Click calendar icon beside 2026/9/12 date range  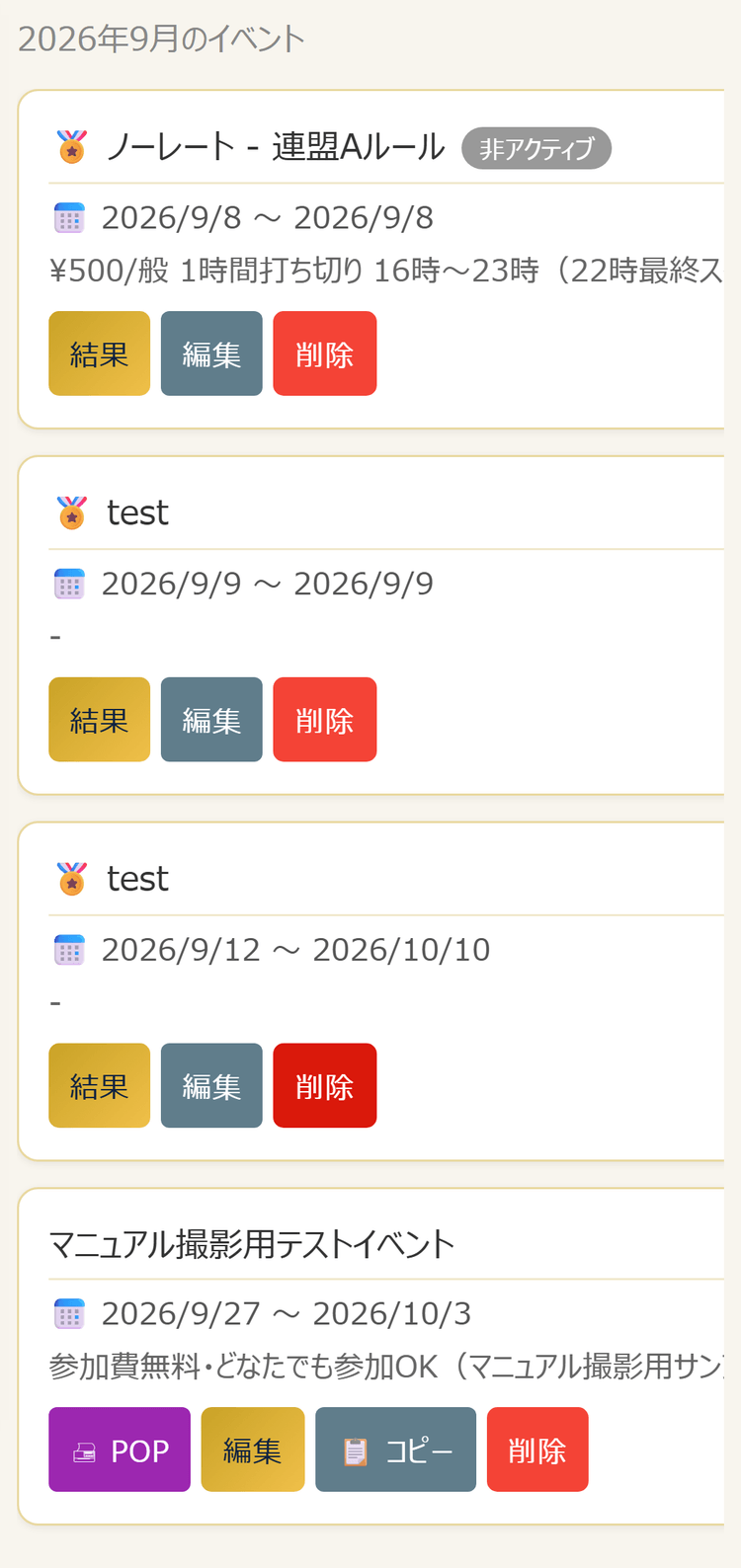69,949
